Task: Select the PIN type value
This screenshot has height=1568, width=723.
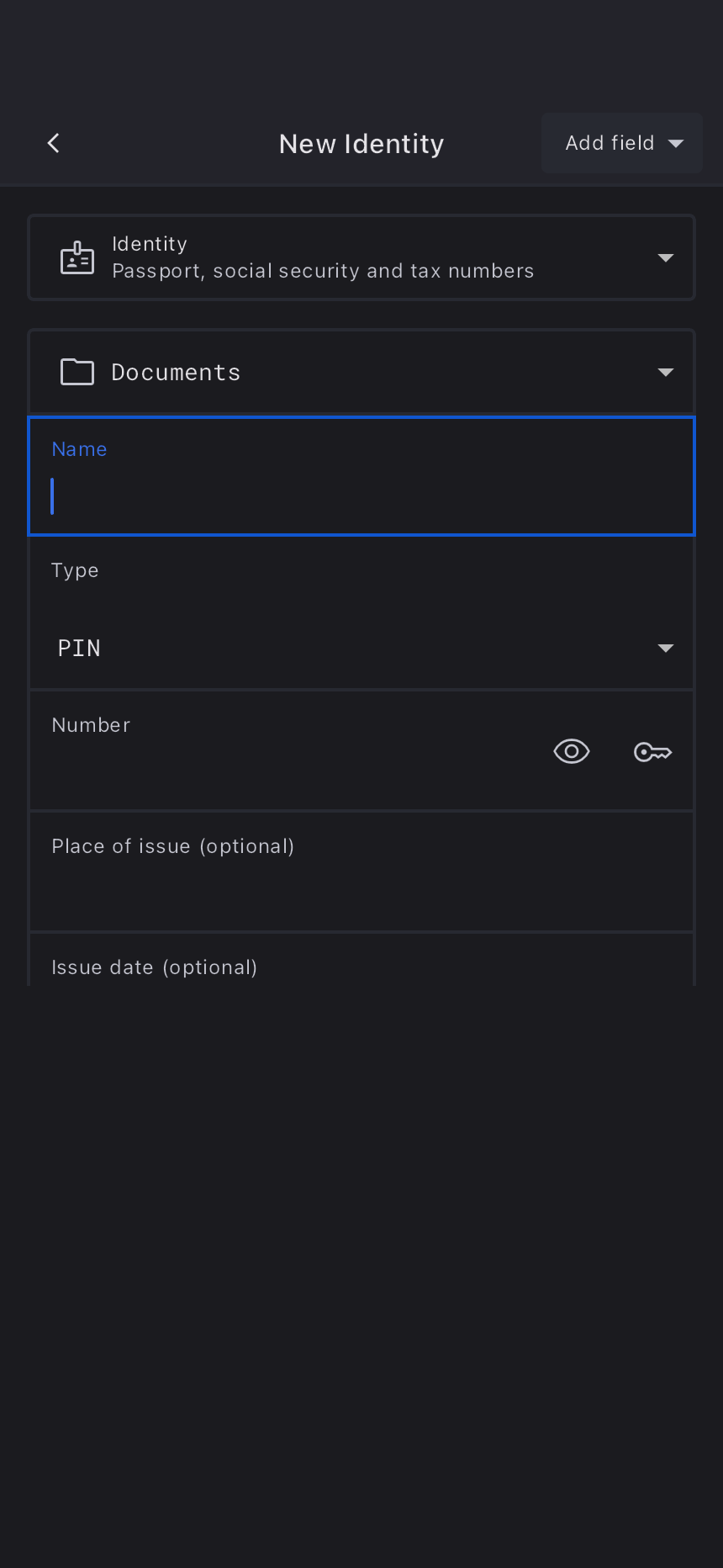Action: (x=79, y=648)
